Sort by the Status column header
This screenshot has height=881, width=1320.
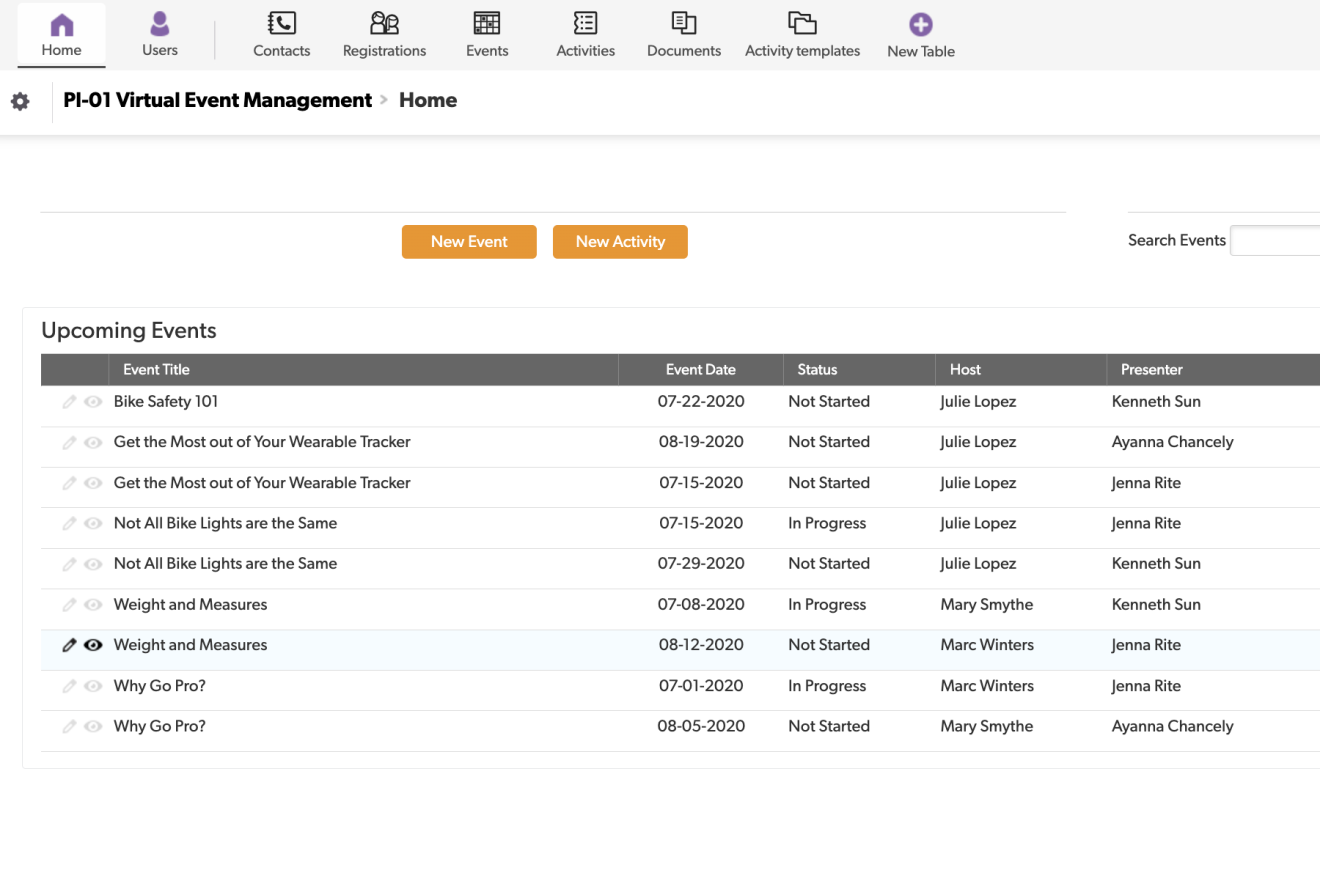[817, 370]
